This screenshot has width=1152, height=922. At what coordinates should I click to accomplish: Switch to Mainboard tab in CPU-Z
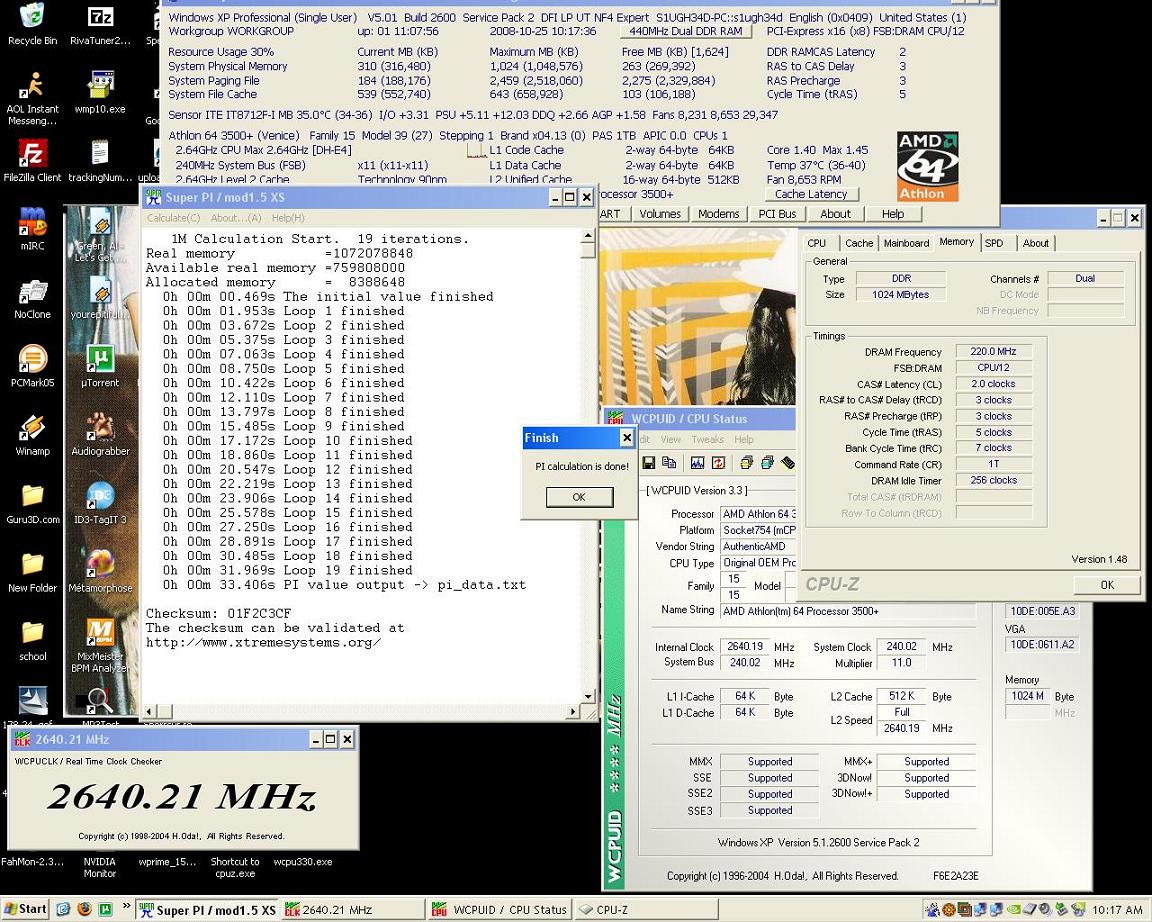click(x=907, y=243)
